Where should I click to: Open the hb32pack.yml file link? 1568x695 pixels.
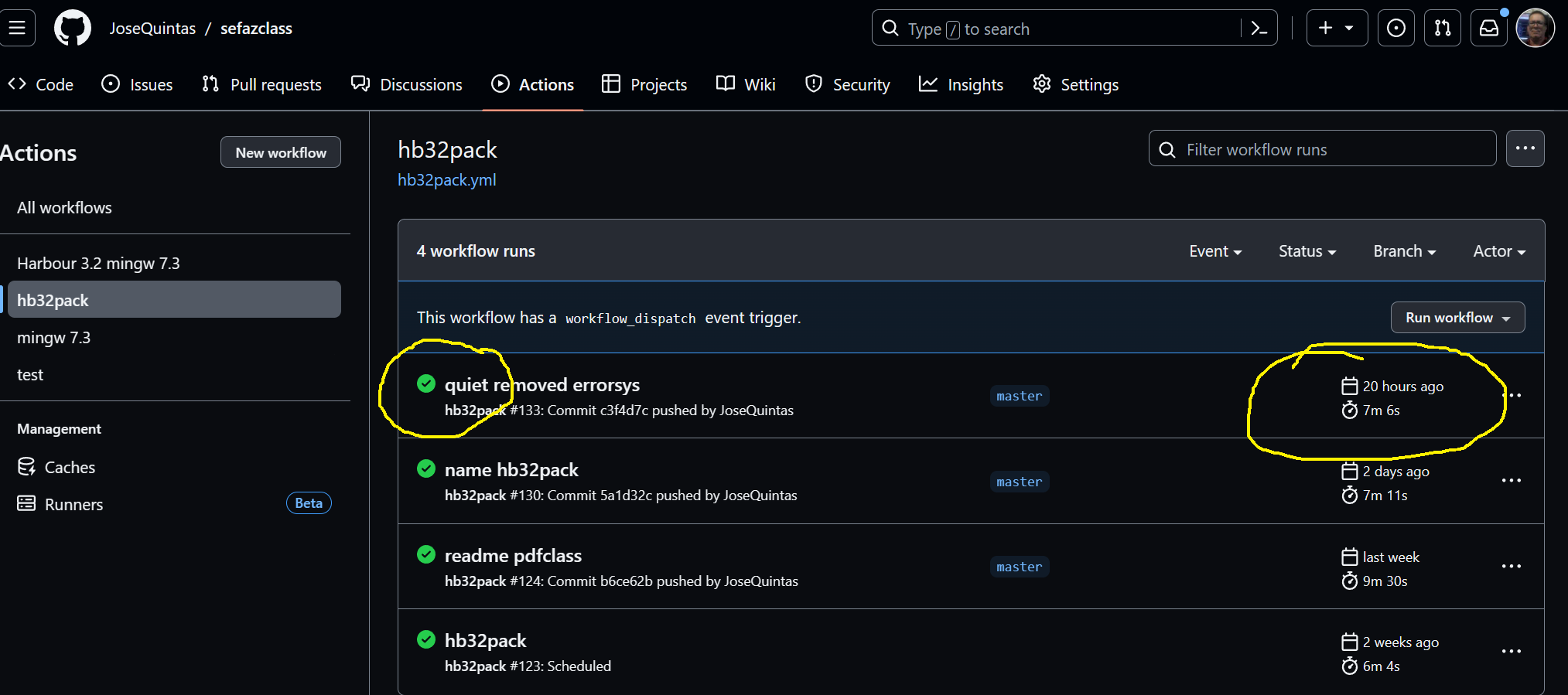(446, 180)
